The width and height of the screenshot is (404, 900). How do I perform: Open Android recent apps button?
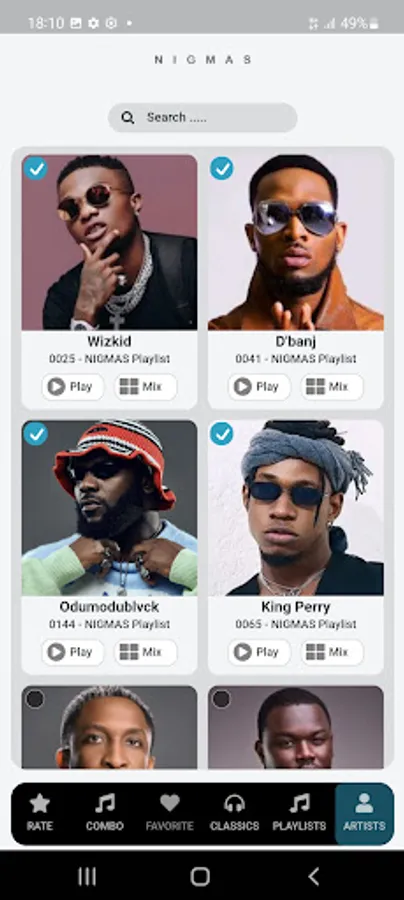pos(87,876)
